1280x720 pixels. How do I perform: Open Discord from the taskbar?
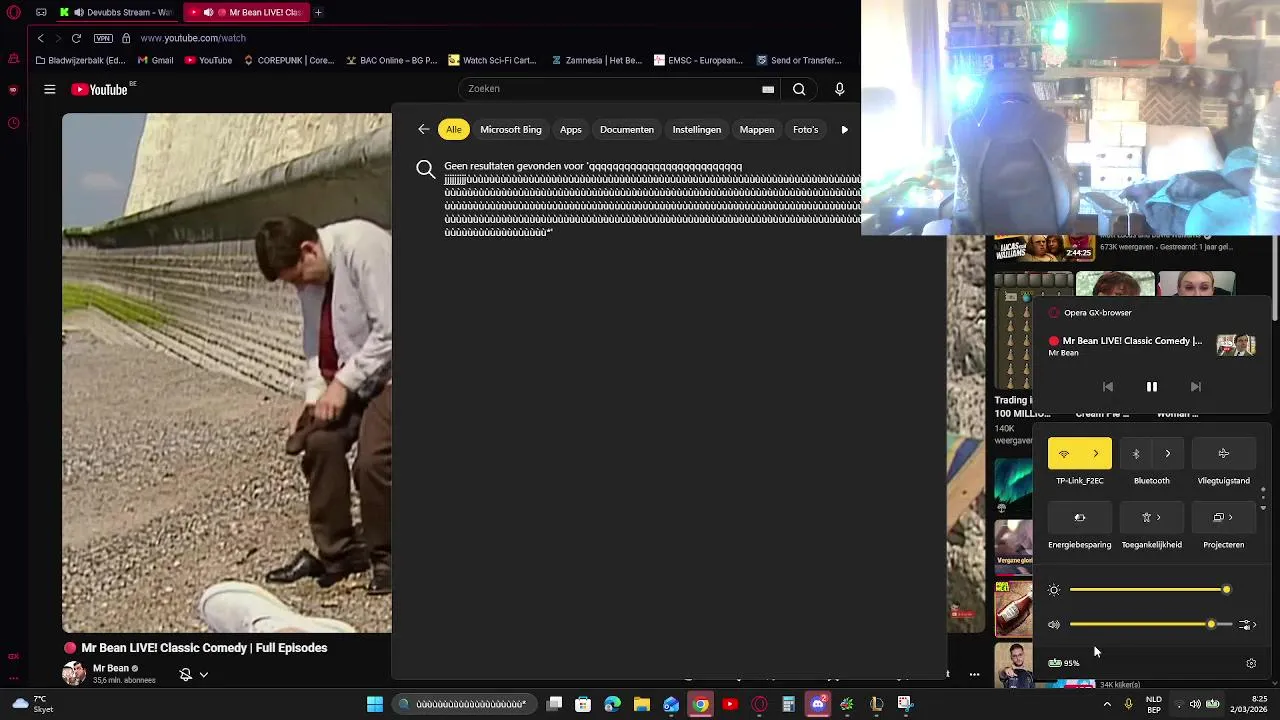[x=817, y=704]
